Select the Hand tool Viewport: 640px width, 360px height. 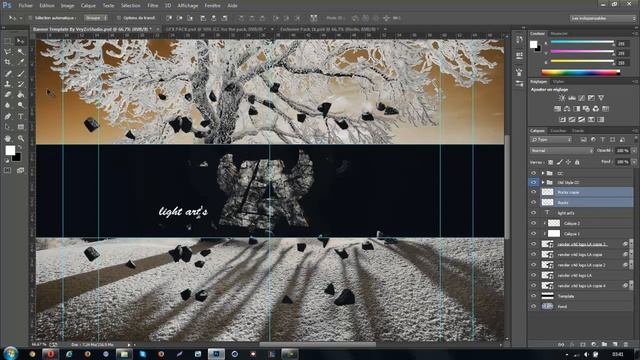pos(8,138)
